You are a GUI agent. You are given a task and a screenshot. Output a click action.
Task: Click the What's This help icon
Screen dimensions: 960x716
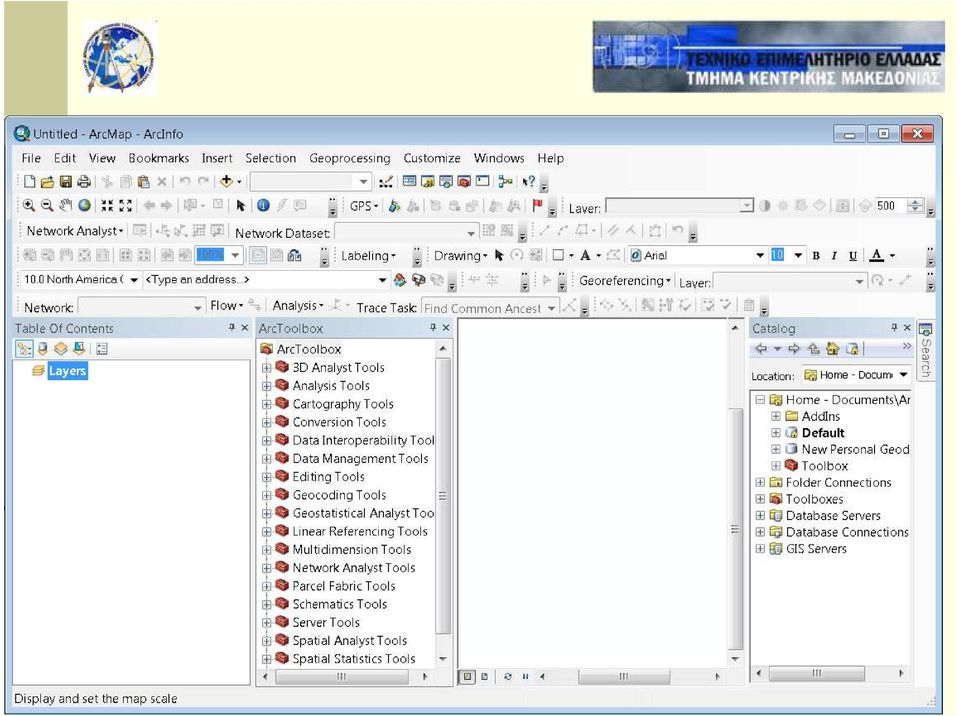528,181
